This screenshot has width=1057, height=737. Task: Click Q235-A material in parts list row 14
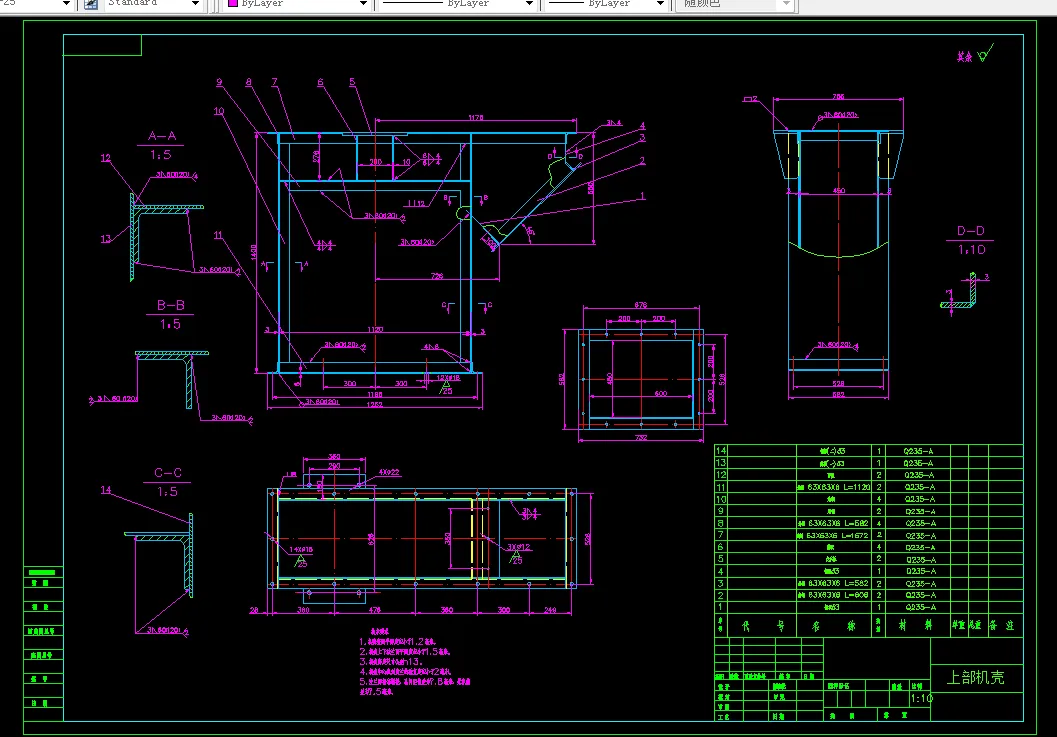pos(918,451)
